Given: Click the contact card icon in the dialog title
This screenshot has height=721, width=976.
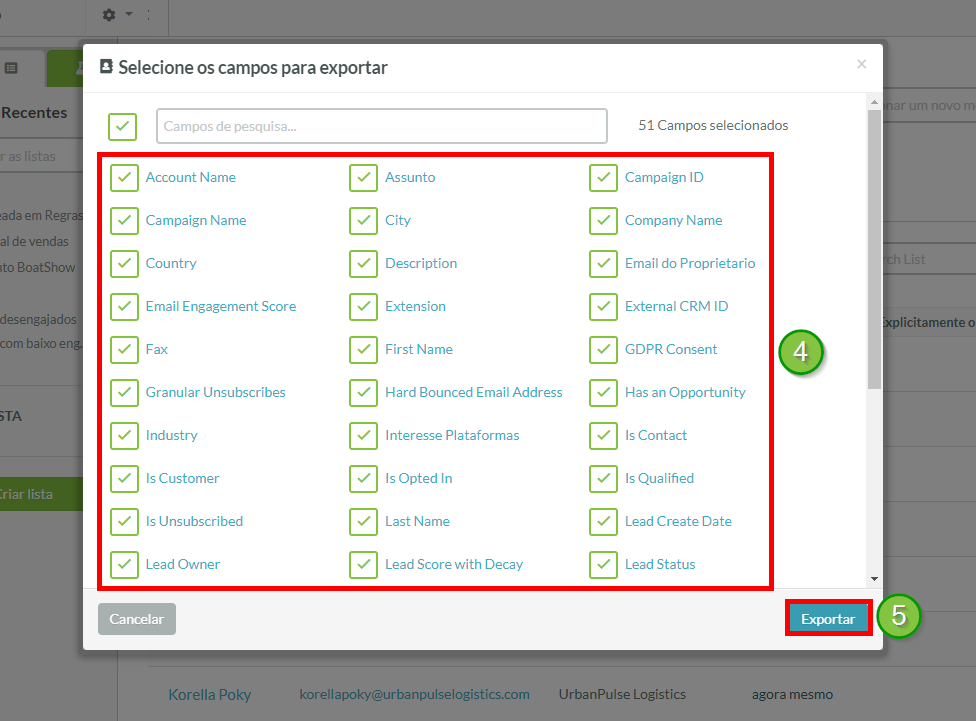Looking at the screenshot, I should coord(106,67).
